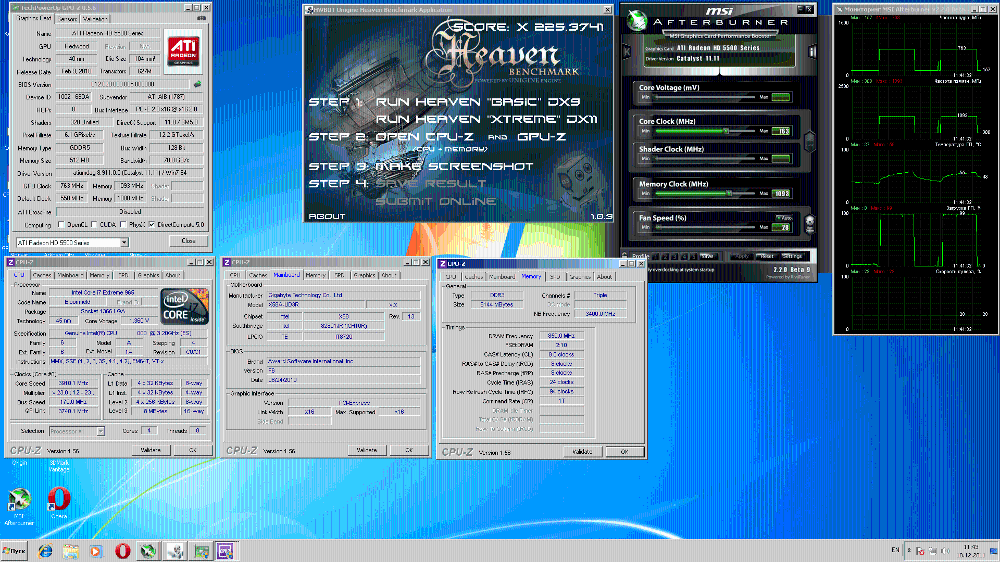Click Save profile button in Afterburner
The height and width of the screenshot is (562, 1000).
707,256
